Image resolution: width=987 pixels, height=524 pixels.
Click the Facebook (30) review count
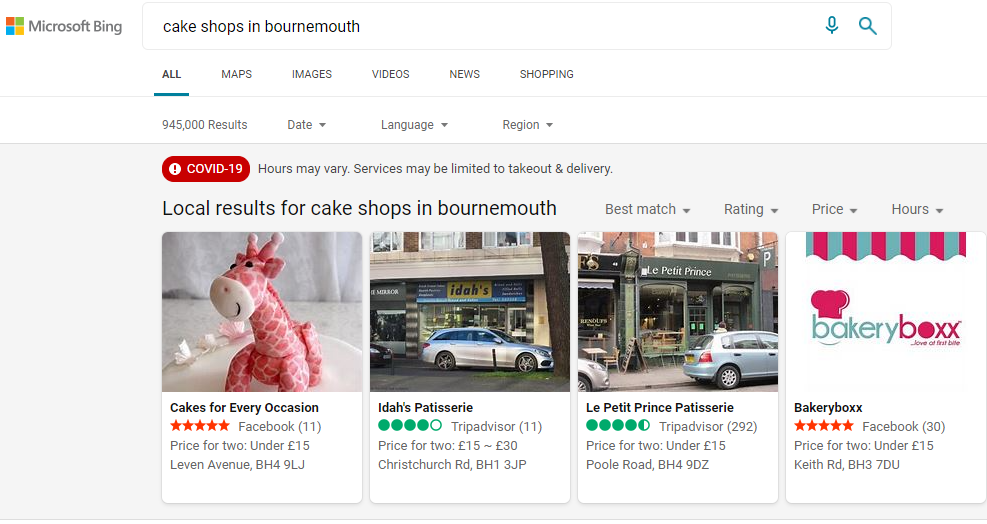coord(904,426)
